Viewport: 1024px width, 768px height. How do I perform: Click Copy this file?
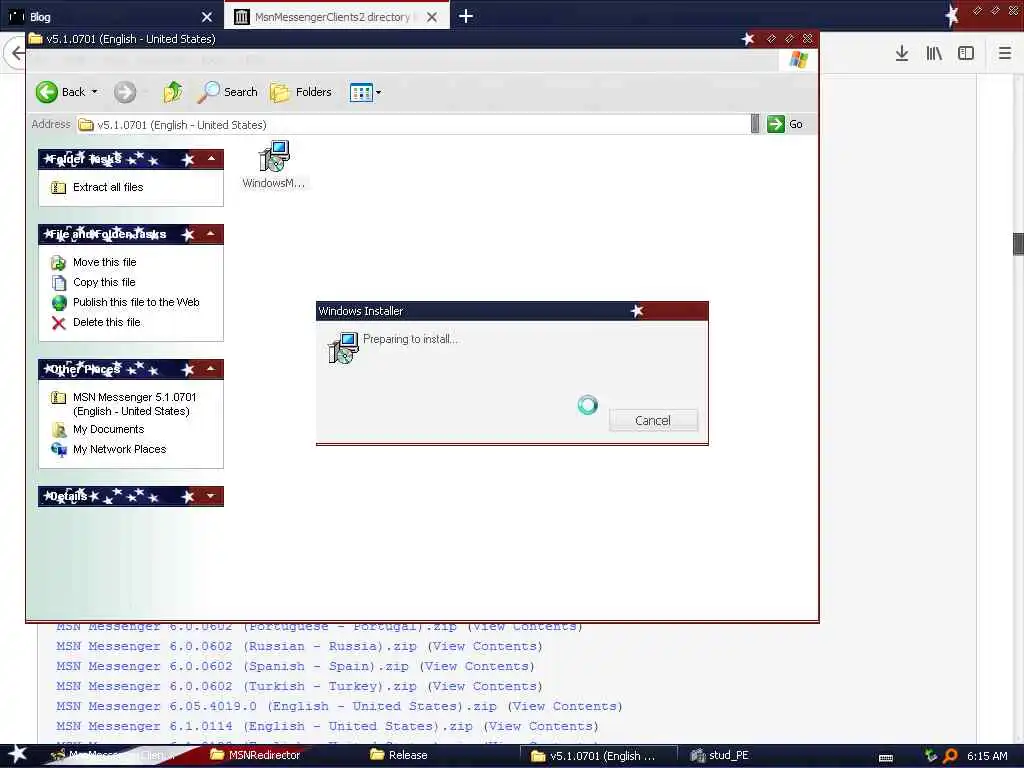coord(104,283)
